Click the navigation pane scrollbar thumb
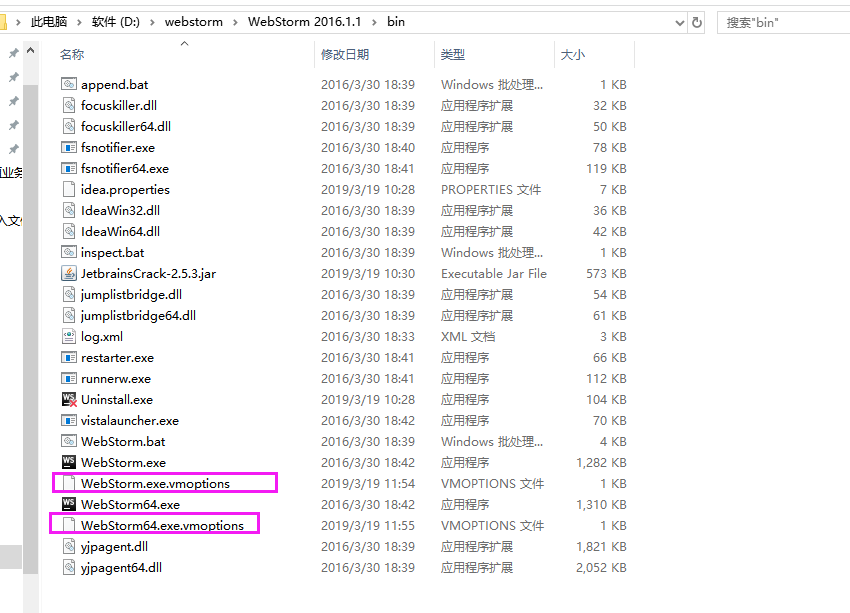 (x=30, y=328)
